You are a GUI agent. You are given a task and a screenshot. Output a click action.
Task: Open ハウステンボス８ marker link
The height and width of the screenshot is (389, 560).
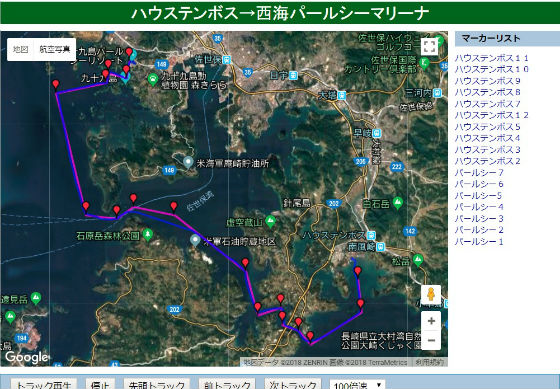(x=488, y=92)
